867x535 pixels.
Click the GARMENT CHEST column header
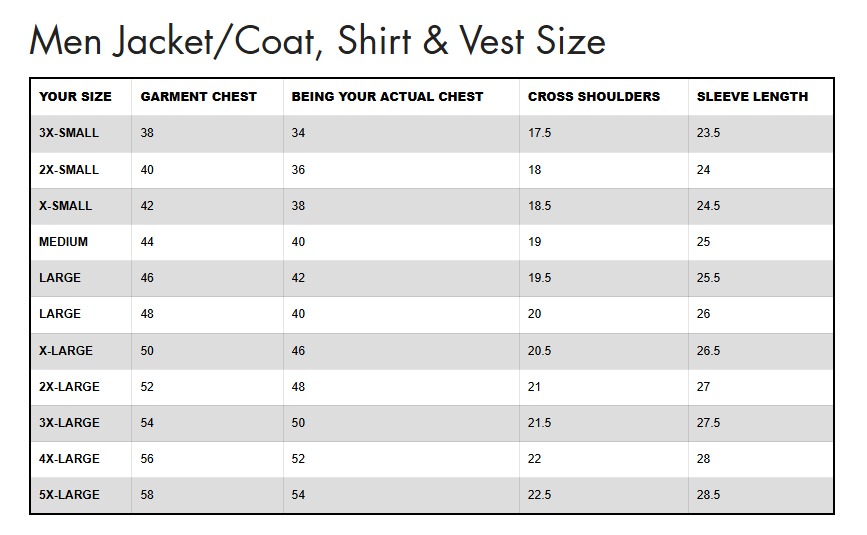[198, 97]
